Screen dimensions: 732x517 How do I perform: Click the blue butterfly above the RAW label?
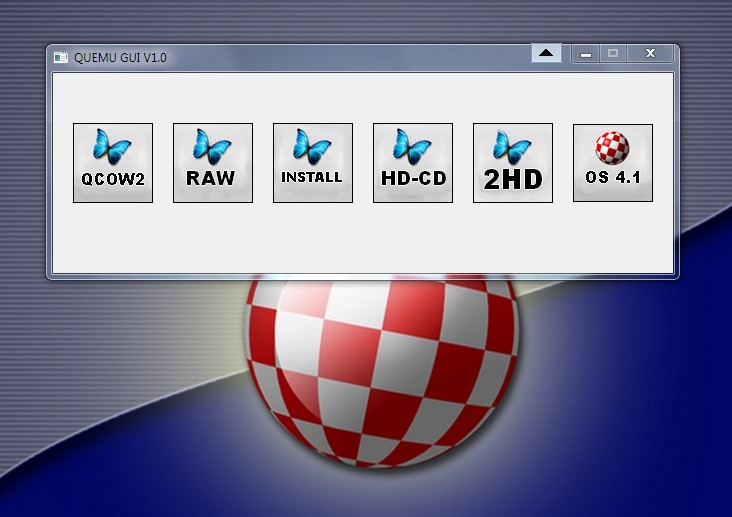pos(212,146)
